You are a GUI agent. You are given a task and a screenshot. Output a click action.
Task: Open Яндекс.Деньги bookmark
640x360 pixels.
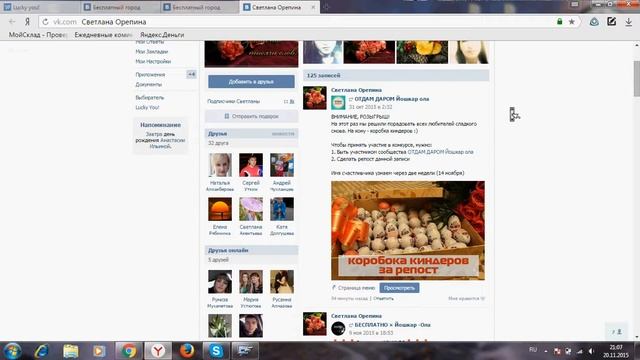click(x=162, y=35)
